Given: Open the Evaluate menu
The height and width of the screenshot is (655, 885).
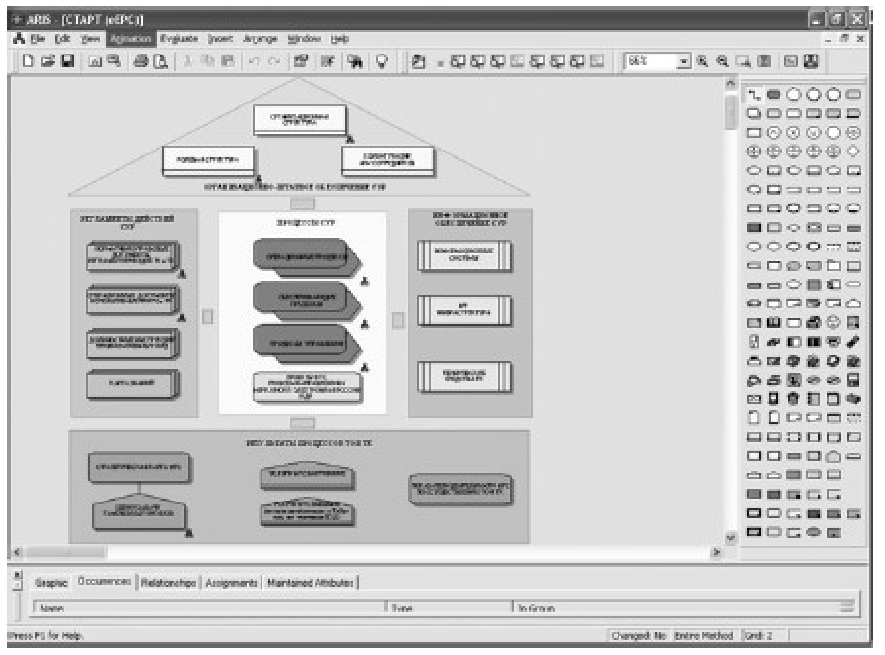Looking at the screenshot, I should tap(179, 38).
